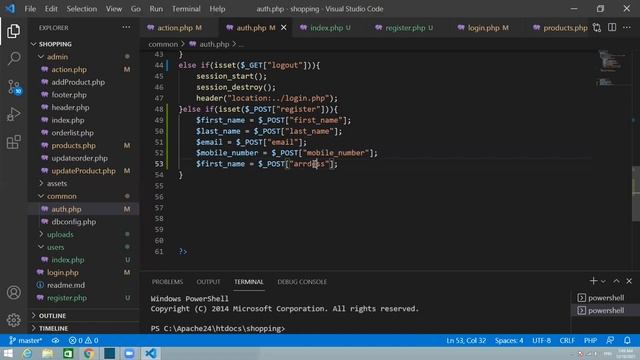The width and height of the screenshot is (640, 360).
Task: Switch to register.php editor tab
Action: [x=408, y=27]
